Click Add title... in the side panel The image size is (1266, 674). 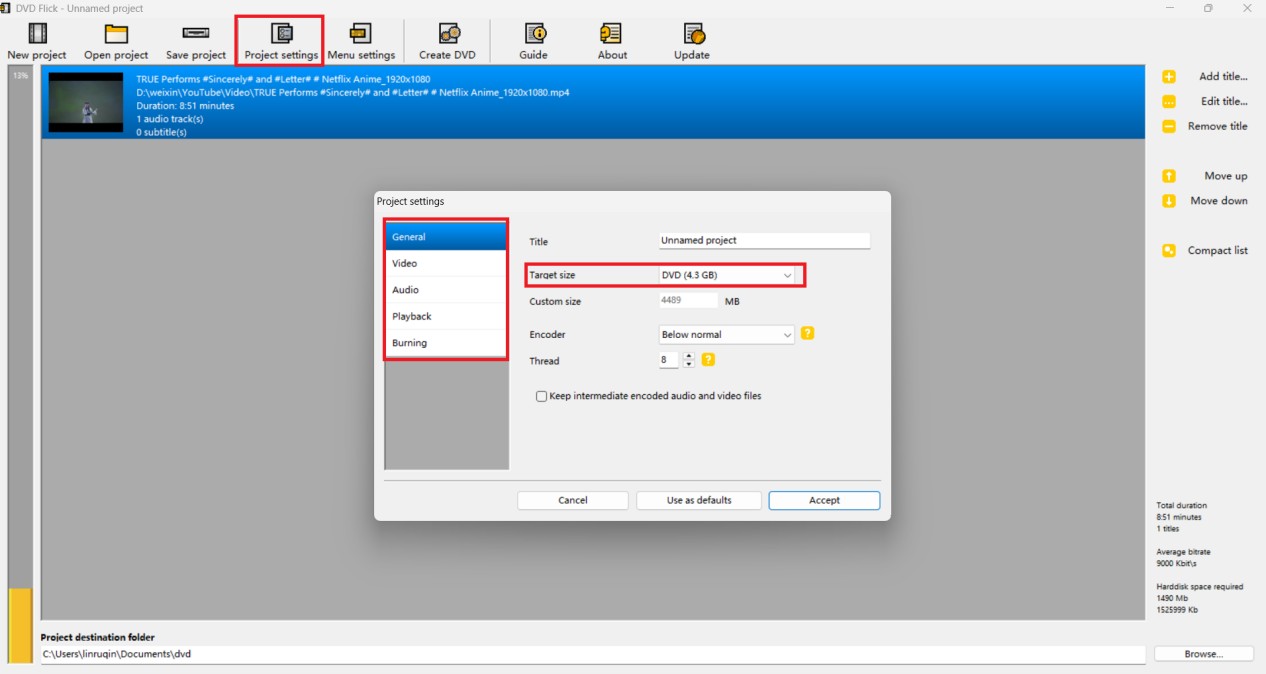tap(1223, 76)
